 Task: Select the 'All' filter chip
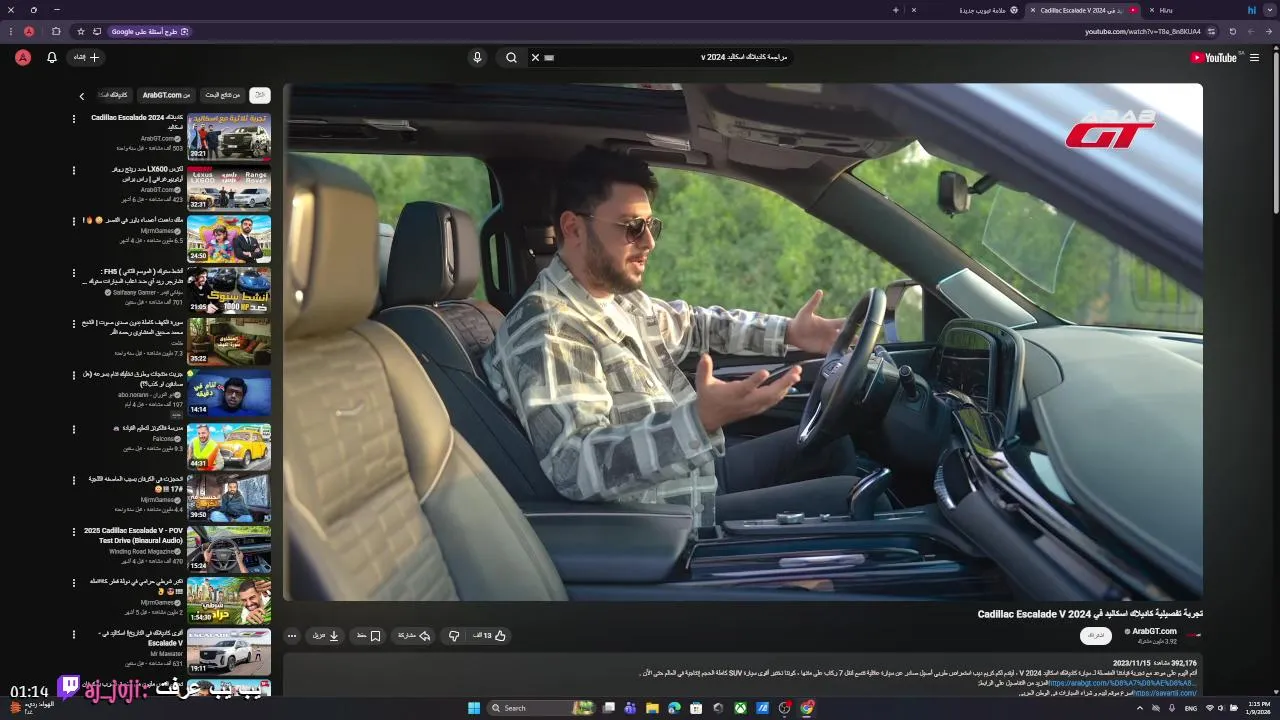tap(259, 95)
